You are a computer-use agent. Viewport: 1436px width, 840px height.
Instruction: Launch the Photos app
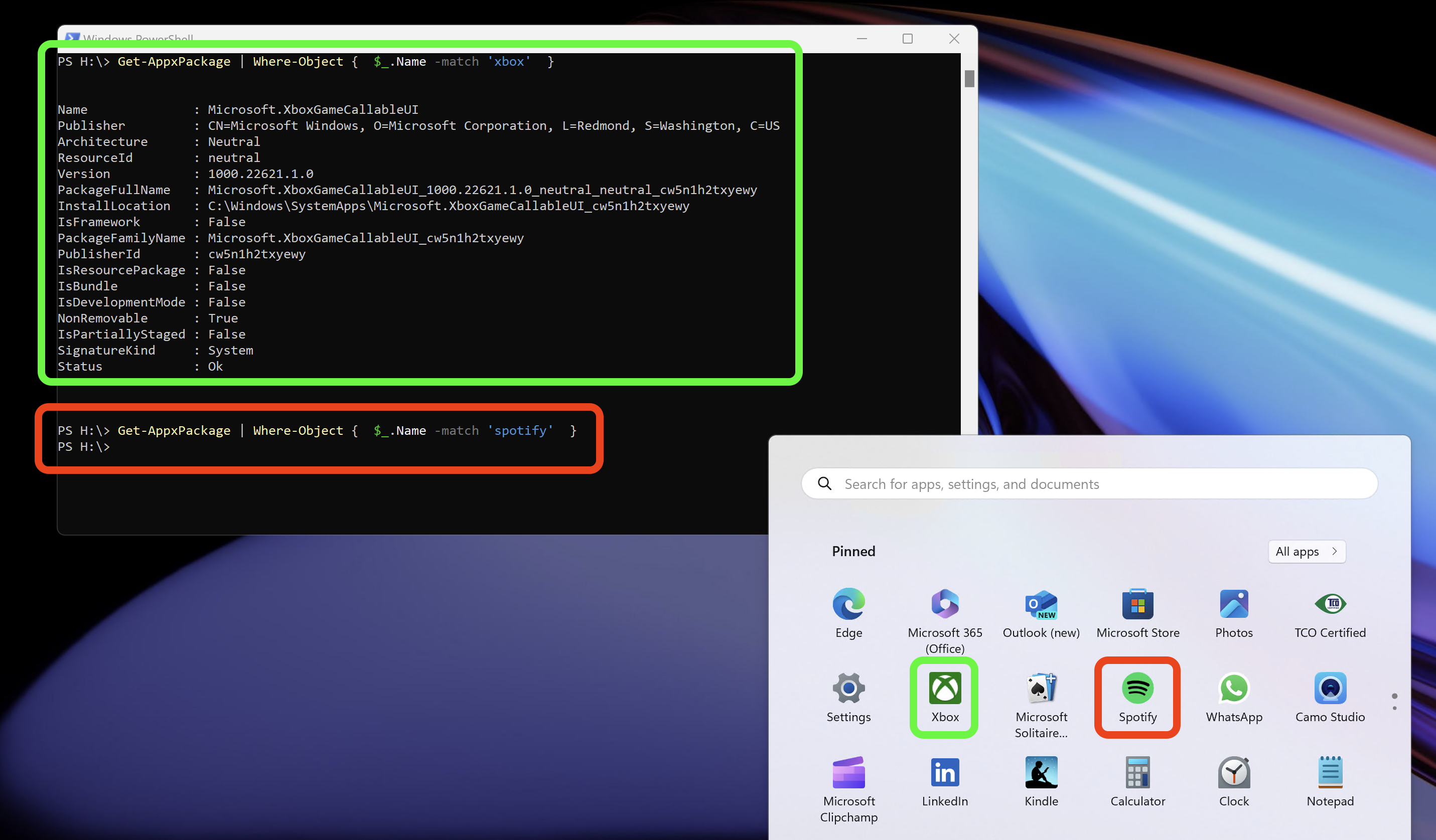point(1234,613)
